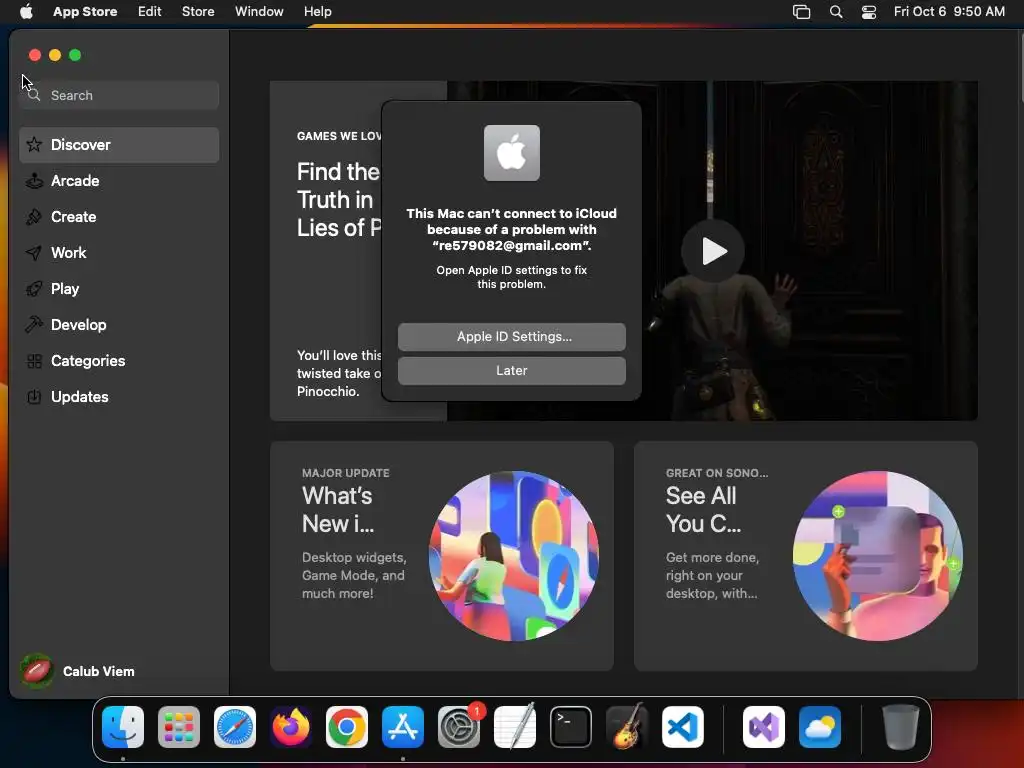Open Visual Studio from the Dock
The image size is (1024, 768).
click(x=764, y=727)
